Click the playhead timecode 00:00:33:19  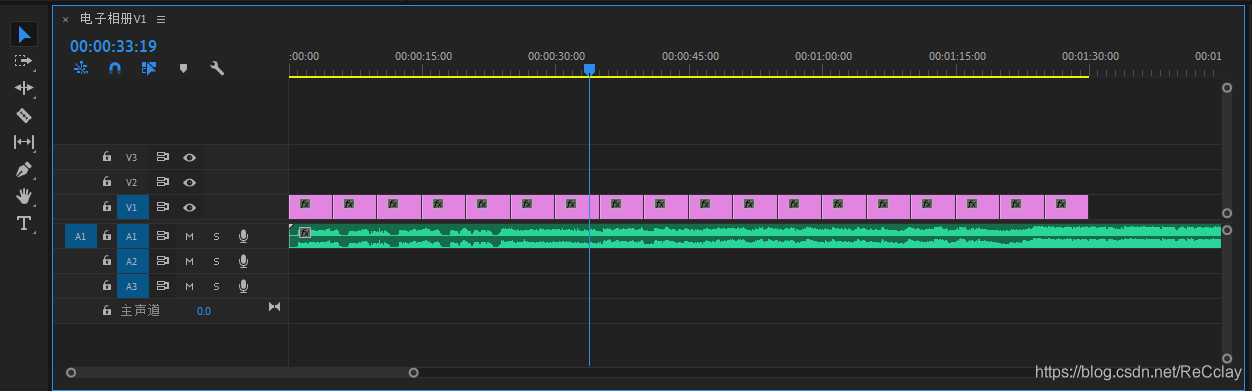click(x=113, y=46)
